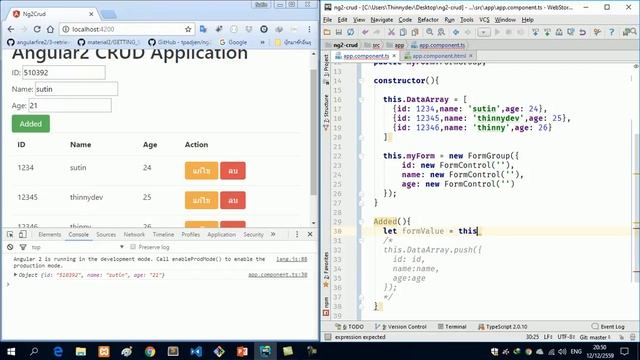
Task: Expand the logged Object in console
Action: [16, 275]
